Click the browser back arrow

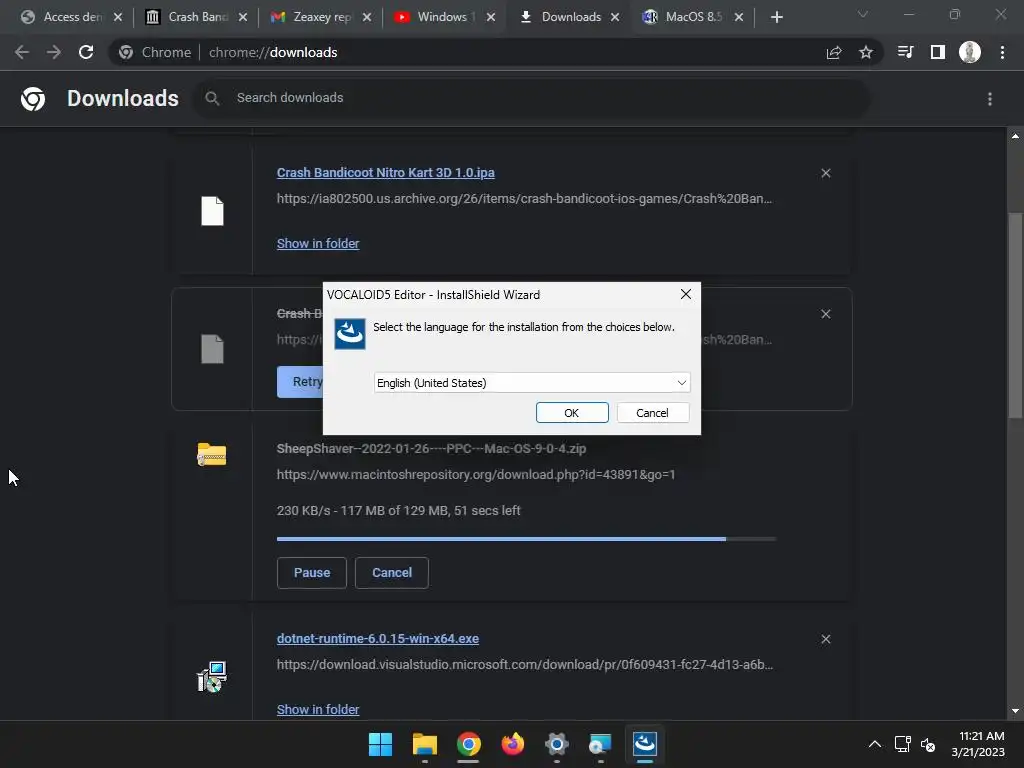(x=22, y=52)
